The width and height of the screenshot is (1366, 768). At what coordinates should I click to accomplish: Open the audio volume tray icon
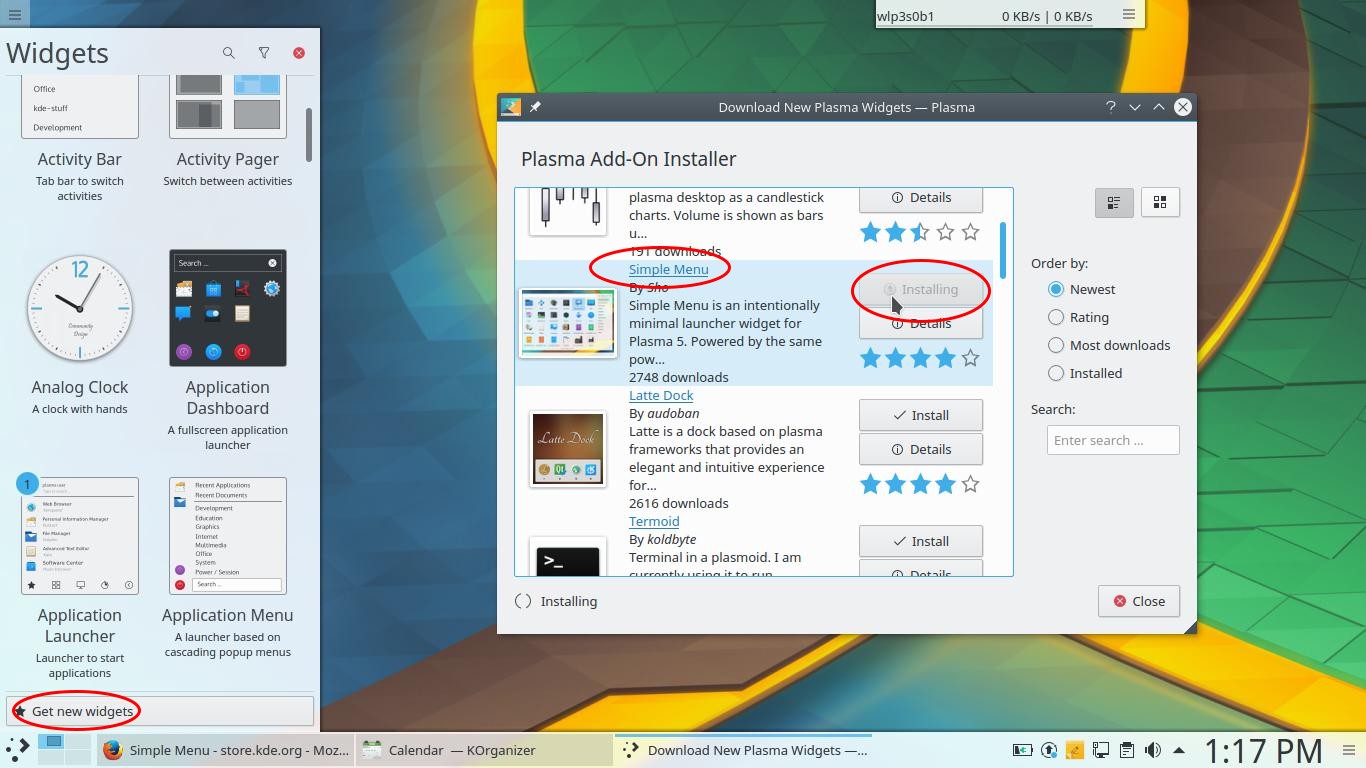pos(1152,750)
